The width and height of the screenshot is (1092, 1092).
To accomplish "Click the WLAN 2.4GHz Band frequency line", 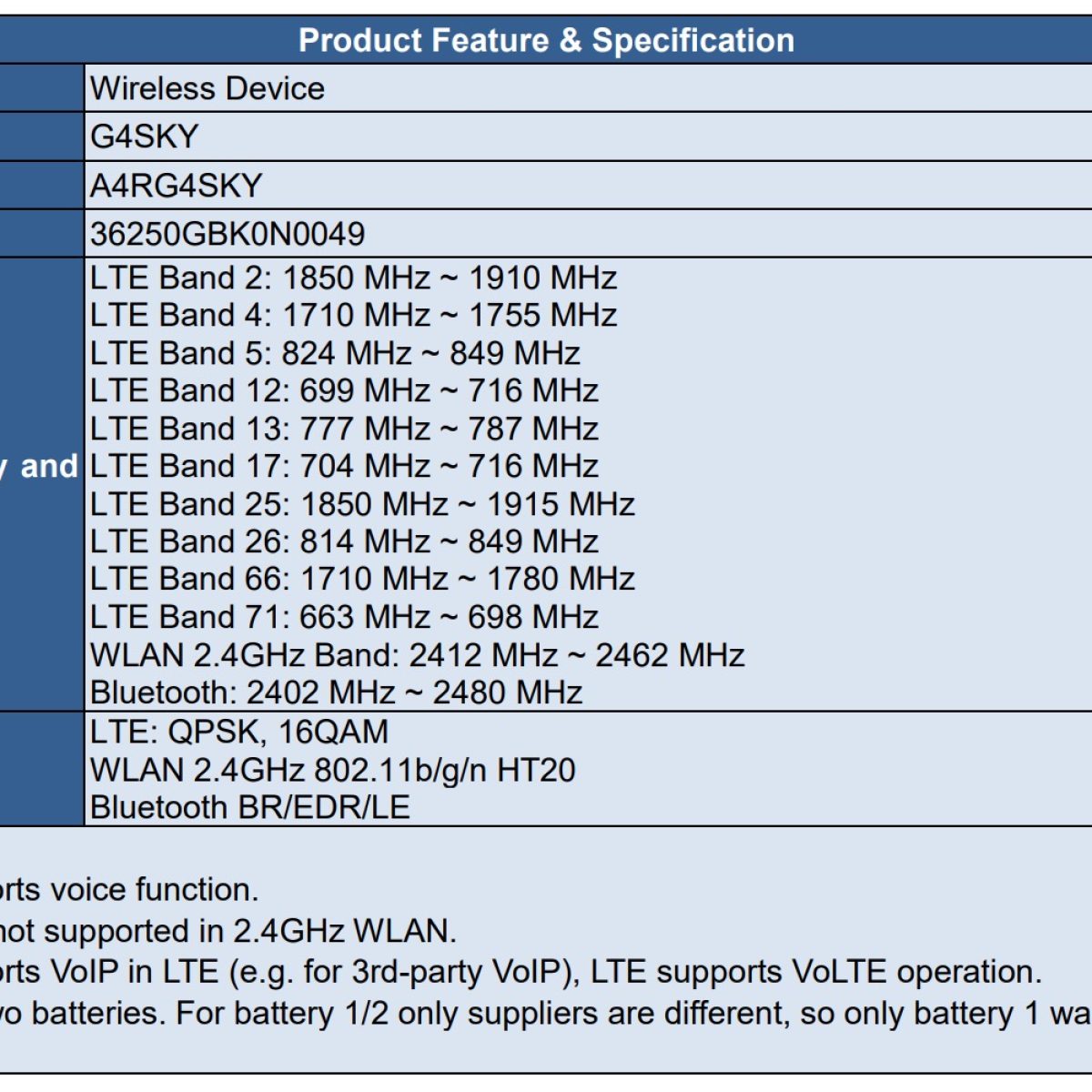I will (x=417, y=655).
